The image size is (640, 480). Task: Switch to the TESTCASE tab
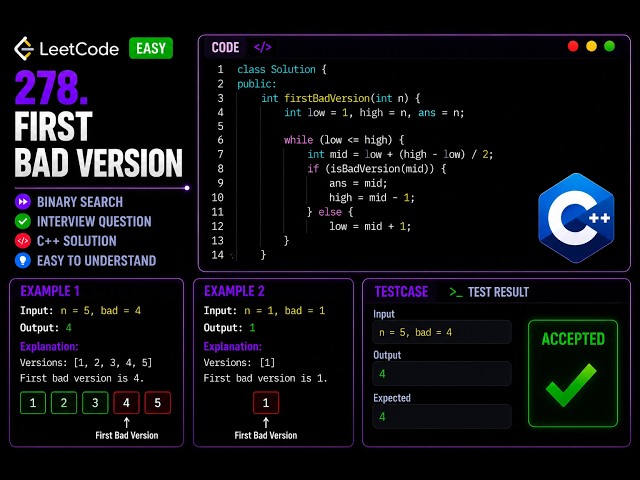[401, 292]
